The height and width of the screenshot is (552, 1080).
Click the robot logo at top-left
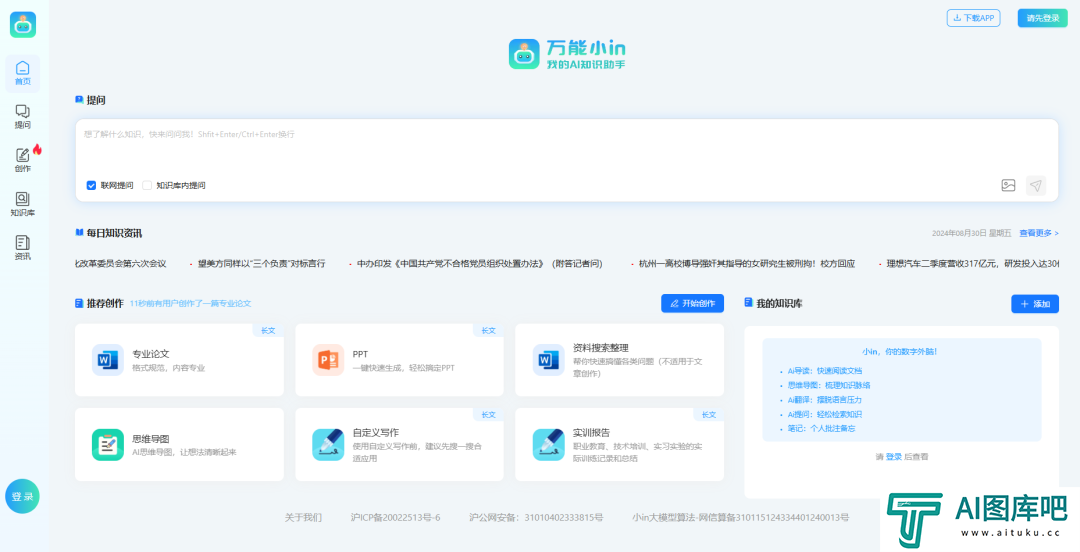coord(23,25)
